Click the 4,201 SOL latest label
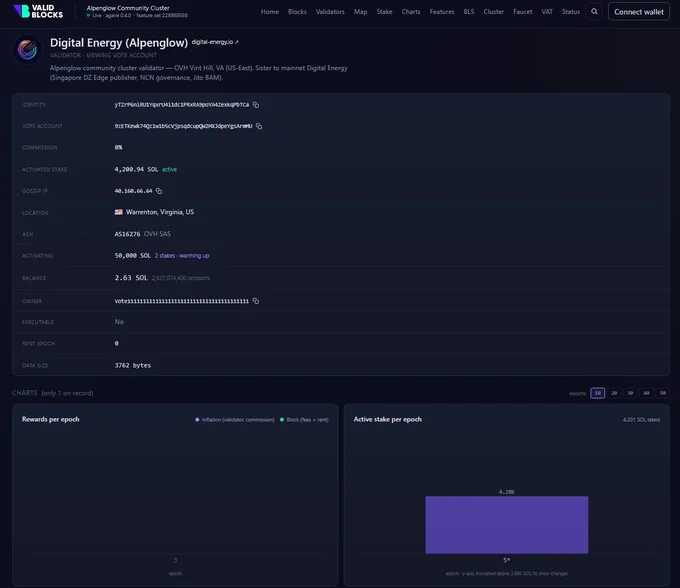The image size is (680, 588). 641,420
